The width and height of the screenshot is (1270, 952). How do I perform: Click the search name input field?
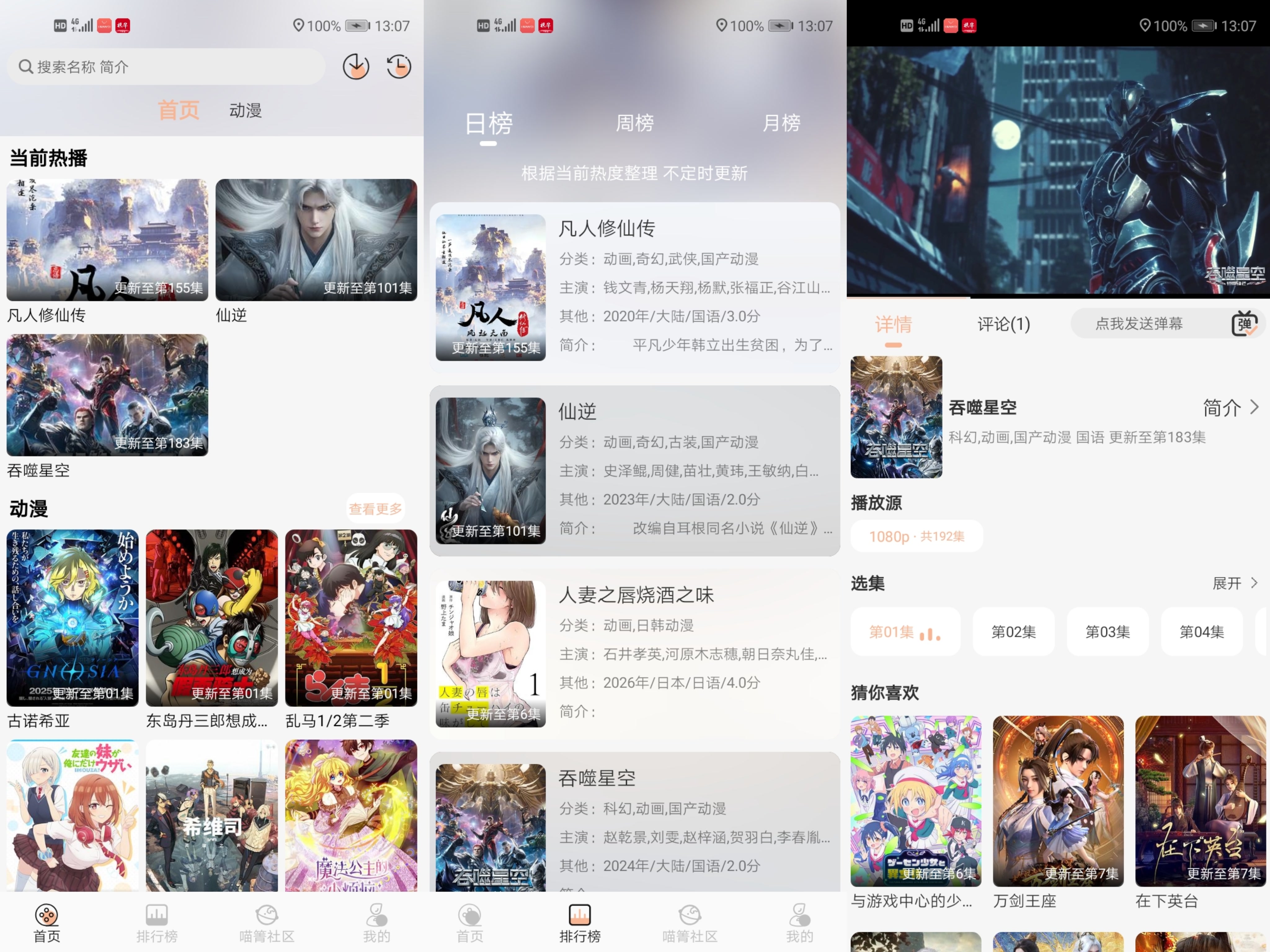coord(167,67)
